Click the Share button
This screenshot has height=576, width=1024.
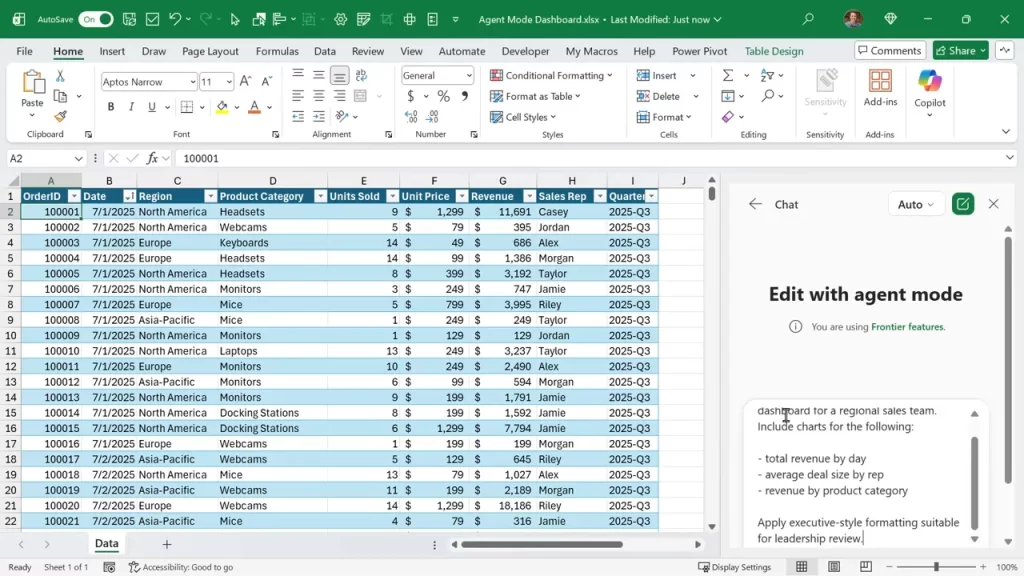pos(956,50)
